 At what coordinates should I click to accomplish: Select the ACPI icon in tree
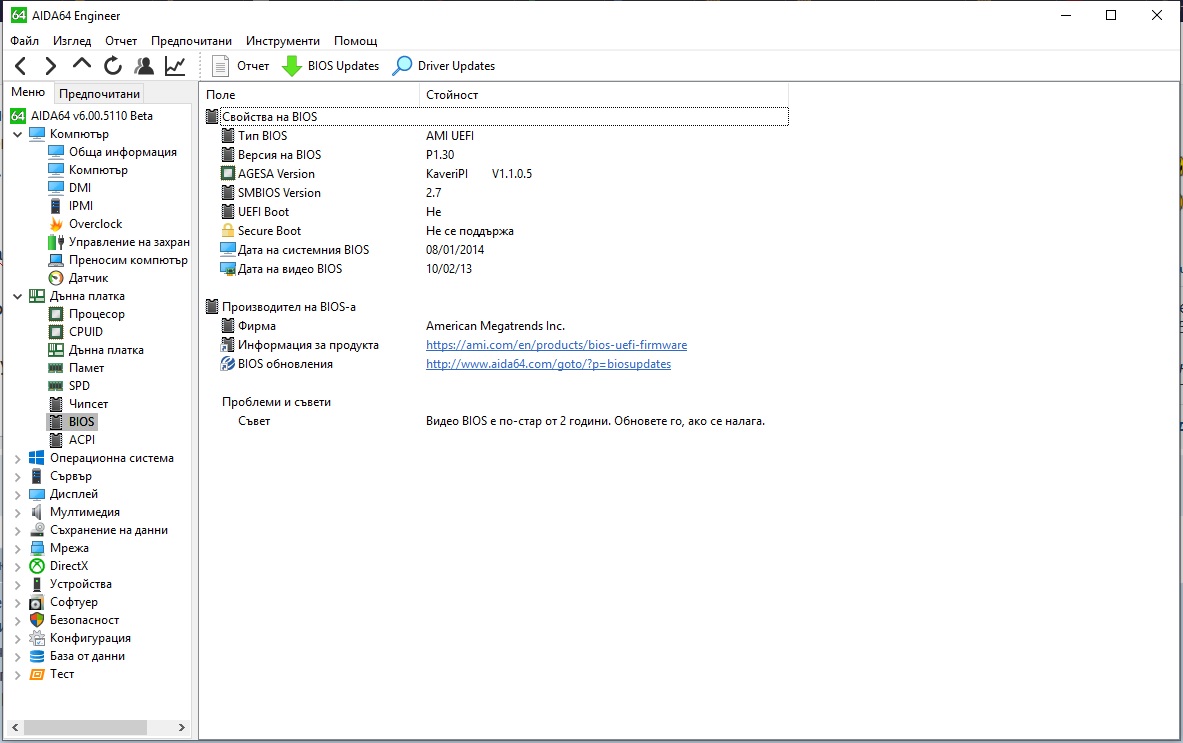[56, 440]
